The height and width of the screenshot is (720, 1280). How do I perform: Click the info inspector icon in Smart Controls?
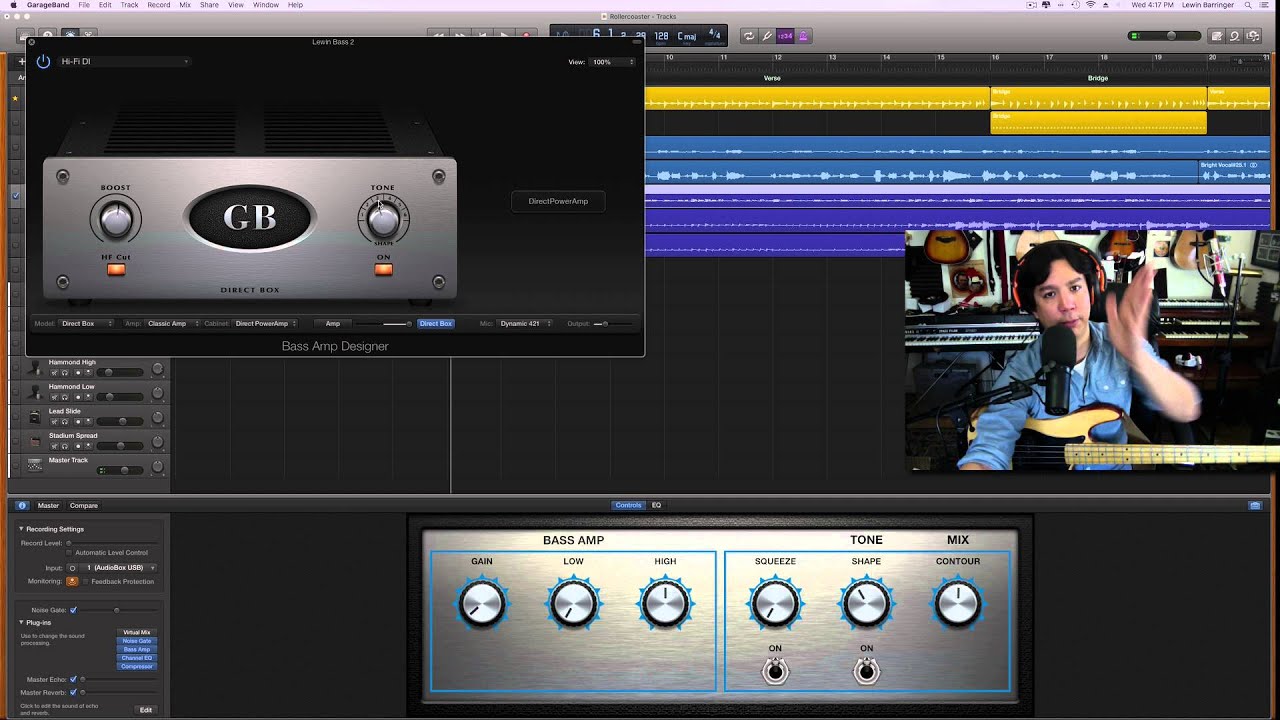23,505
